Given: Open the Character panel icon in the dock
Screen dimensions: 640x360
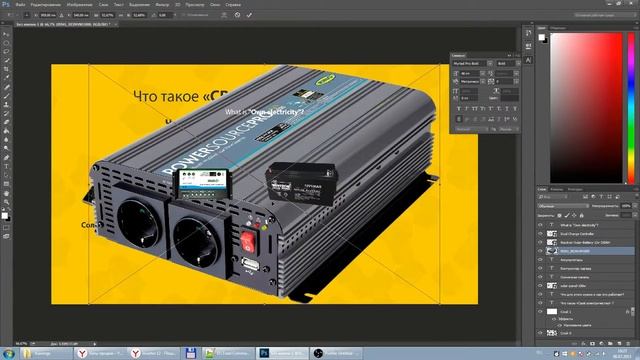Looking at the screenshot, I should (x=528, y=60).
